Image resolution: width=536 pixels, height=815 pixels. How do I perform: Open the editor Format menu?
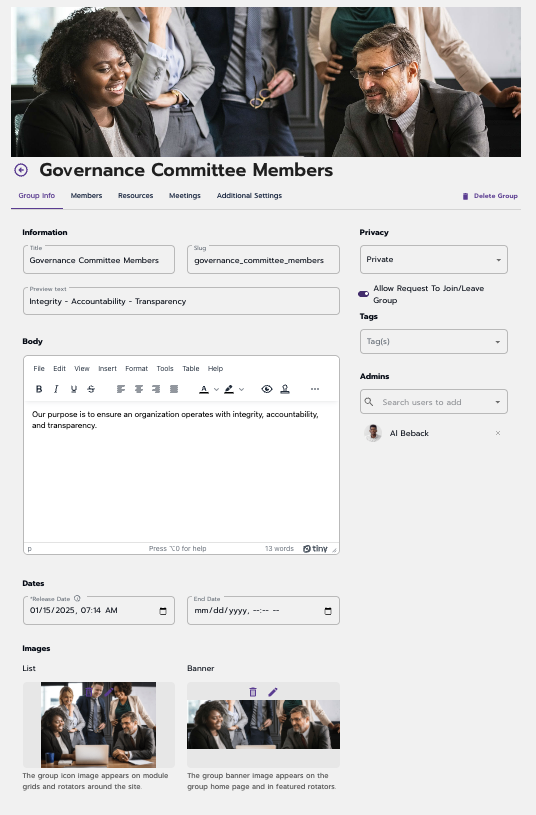pos(137,369)
